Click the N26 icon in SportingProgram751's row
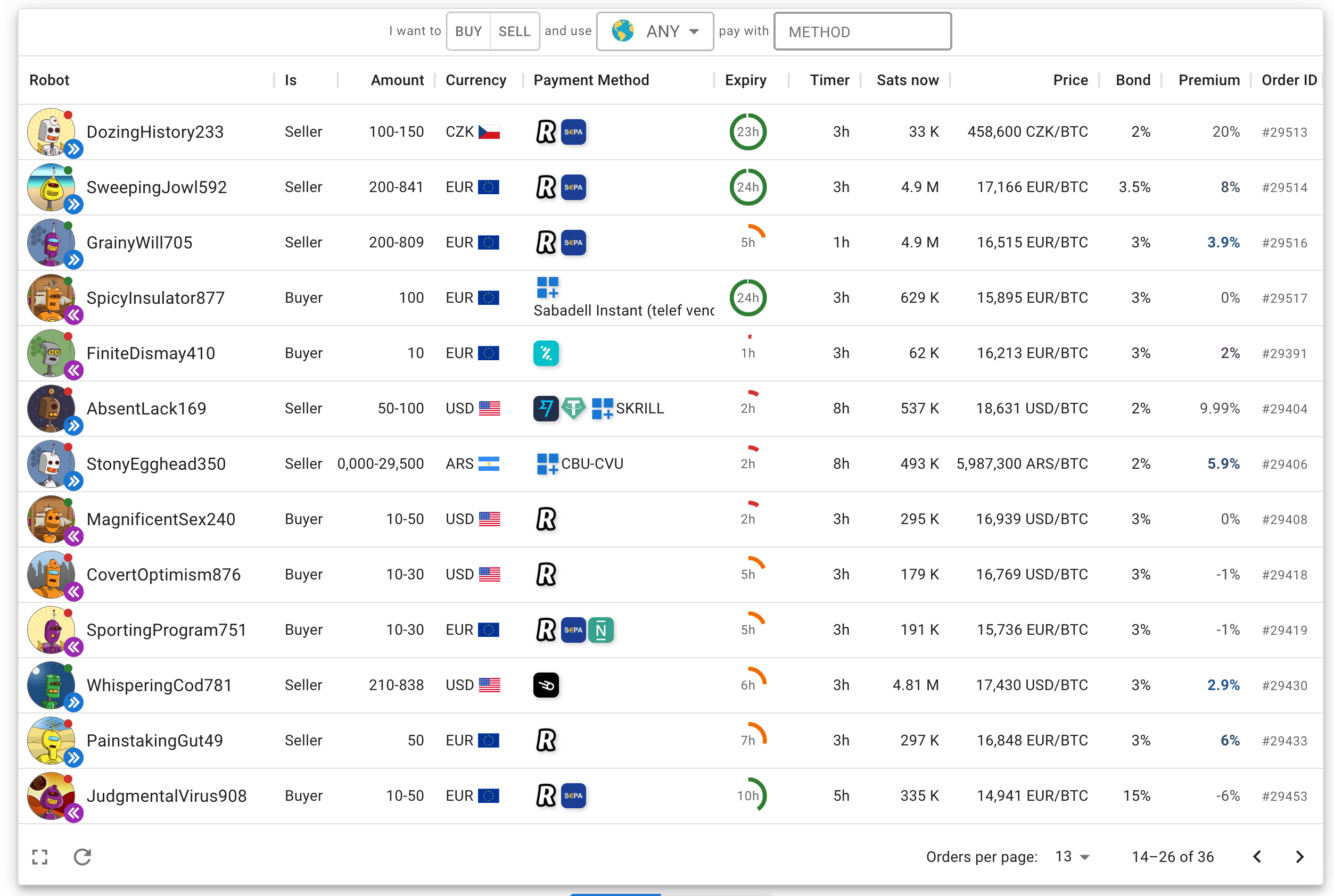 tap(600, 630)
